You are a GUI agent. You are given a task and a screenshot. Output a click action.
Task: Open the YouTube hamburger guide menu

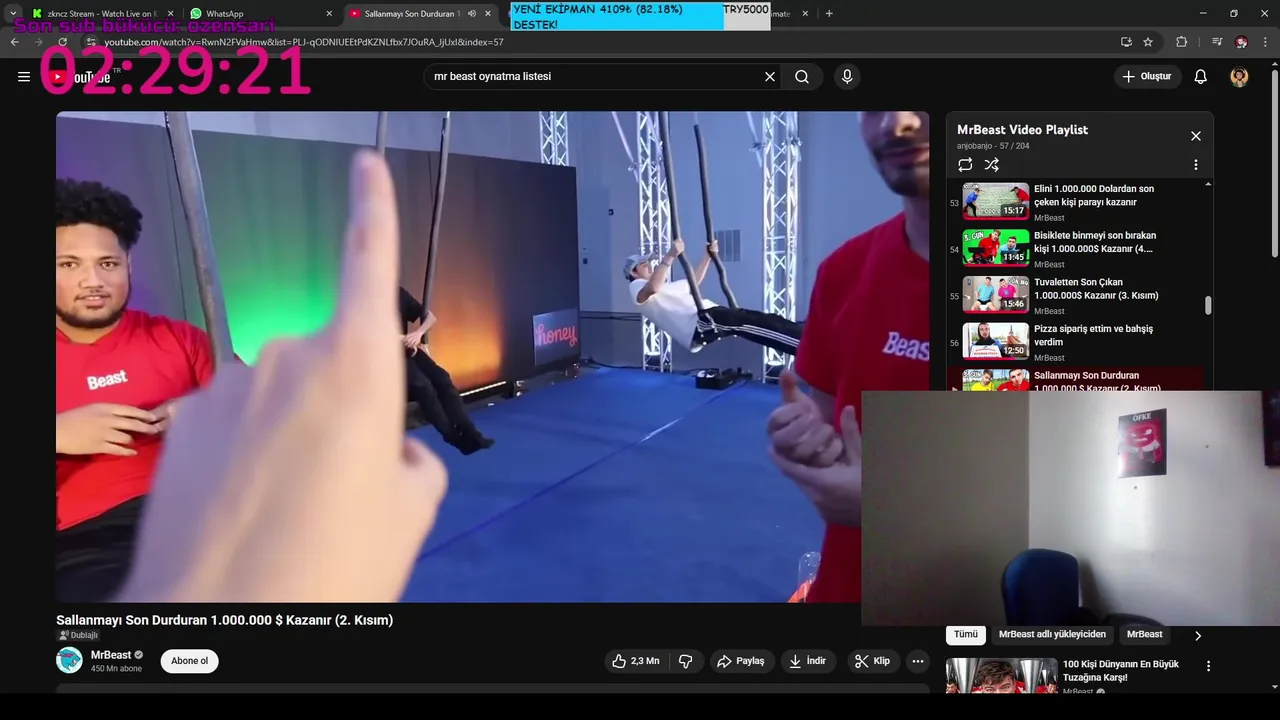[24, 77]
